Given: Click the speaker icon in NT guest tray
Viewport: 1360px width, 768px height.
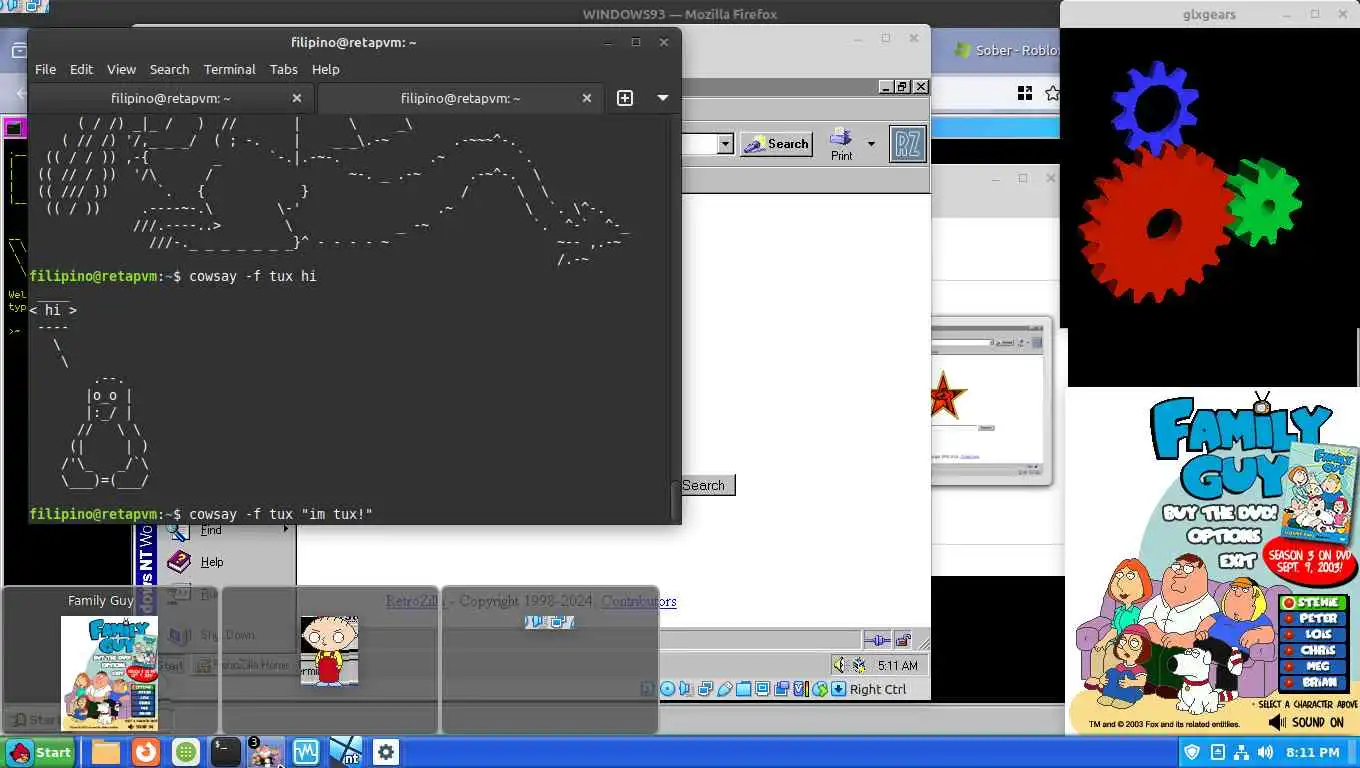Looking at the screenshot, I should point(839,665).
